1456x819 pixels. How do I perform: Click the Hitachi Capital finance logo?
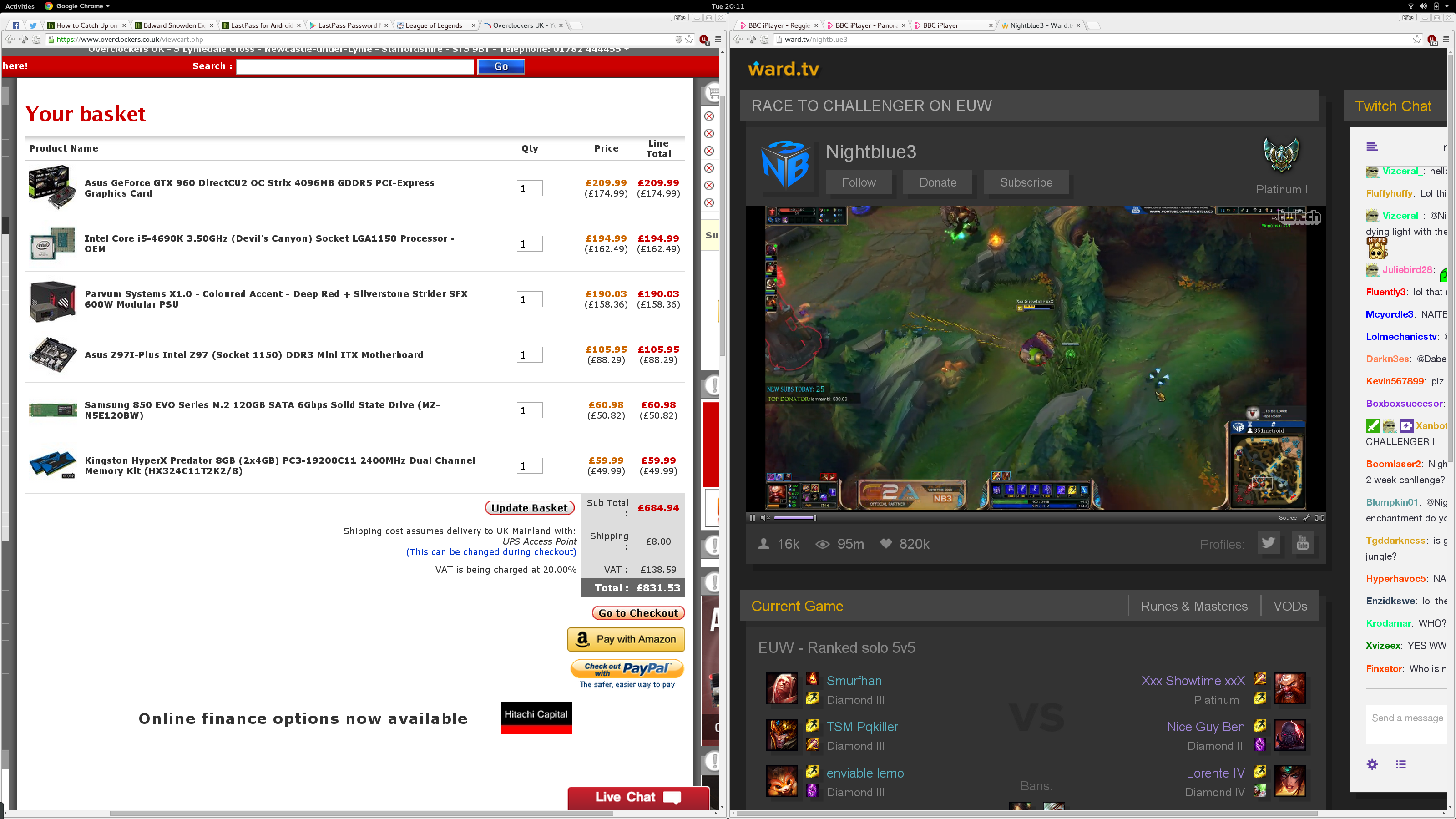tap(536, 718)
